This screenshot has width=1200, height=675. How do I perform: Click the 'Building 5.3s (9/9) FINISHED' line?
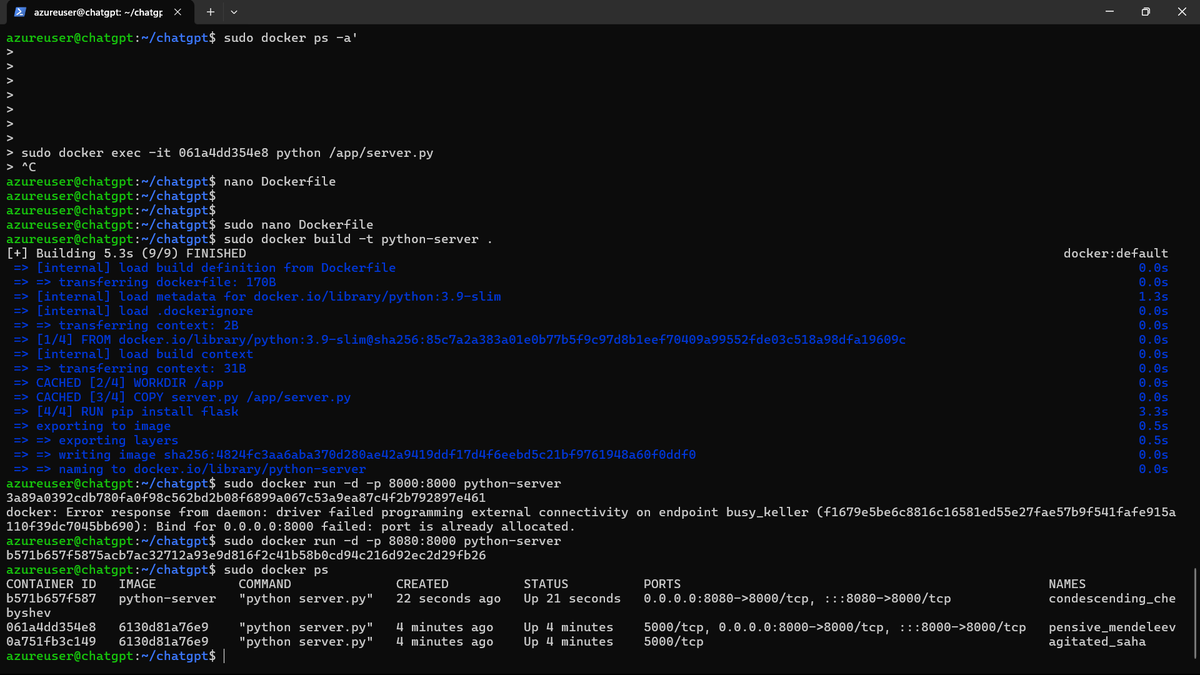126,254
